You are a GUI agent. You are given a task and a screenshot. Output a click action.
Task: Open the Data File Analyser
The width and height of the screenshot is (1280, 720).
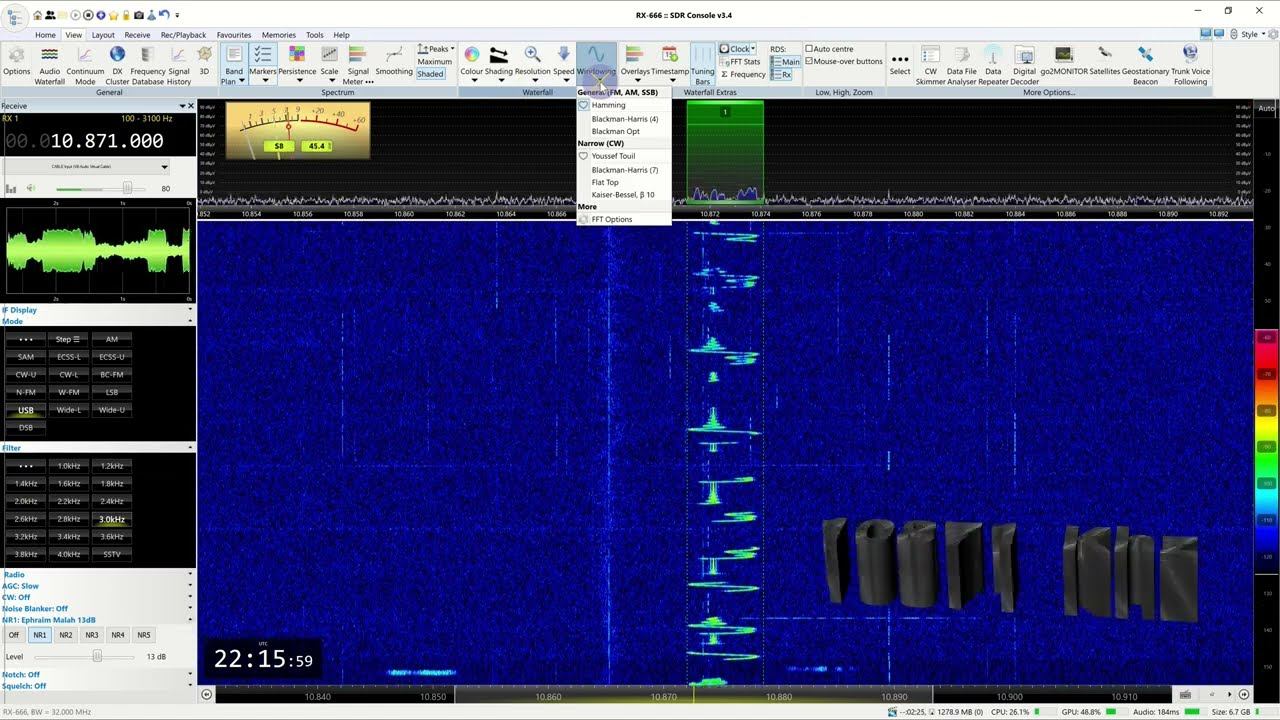tap(961, 62)
